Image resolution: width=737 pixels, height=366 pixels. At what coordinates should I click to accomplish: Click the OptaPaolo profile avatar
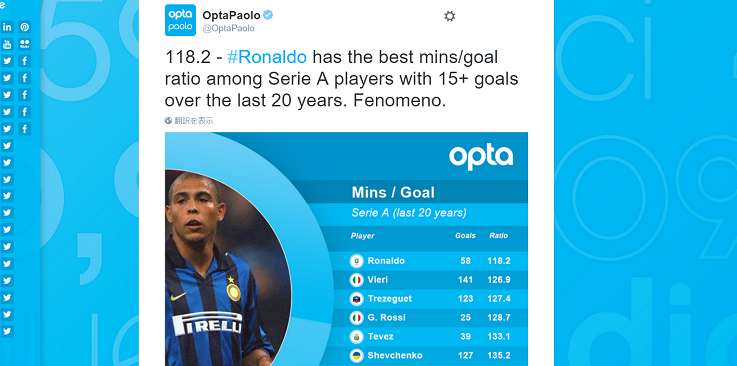[180, 20]
